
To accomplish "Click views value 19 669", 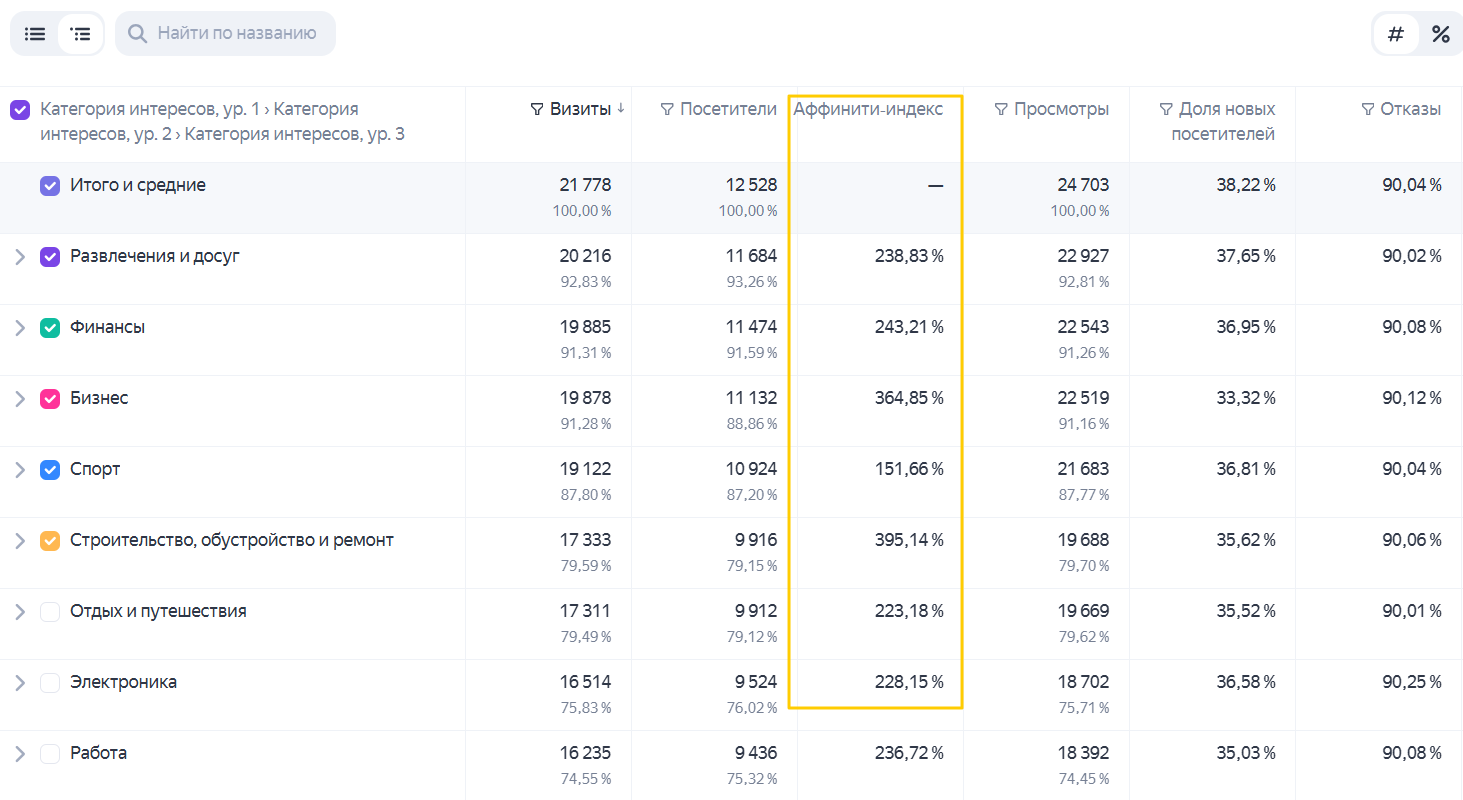I will pos(1083,611).
